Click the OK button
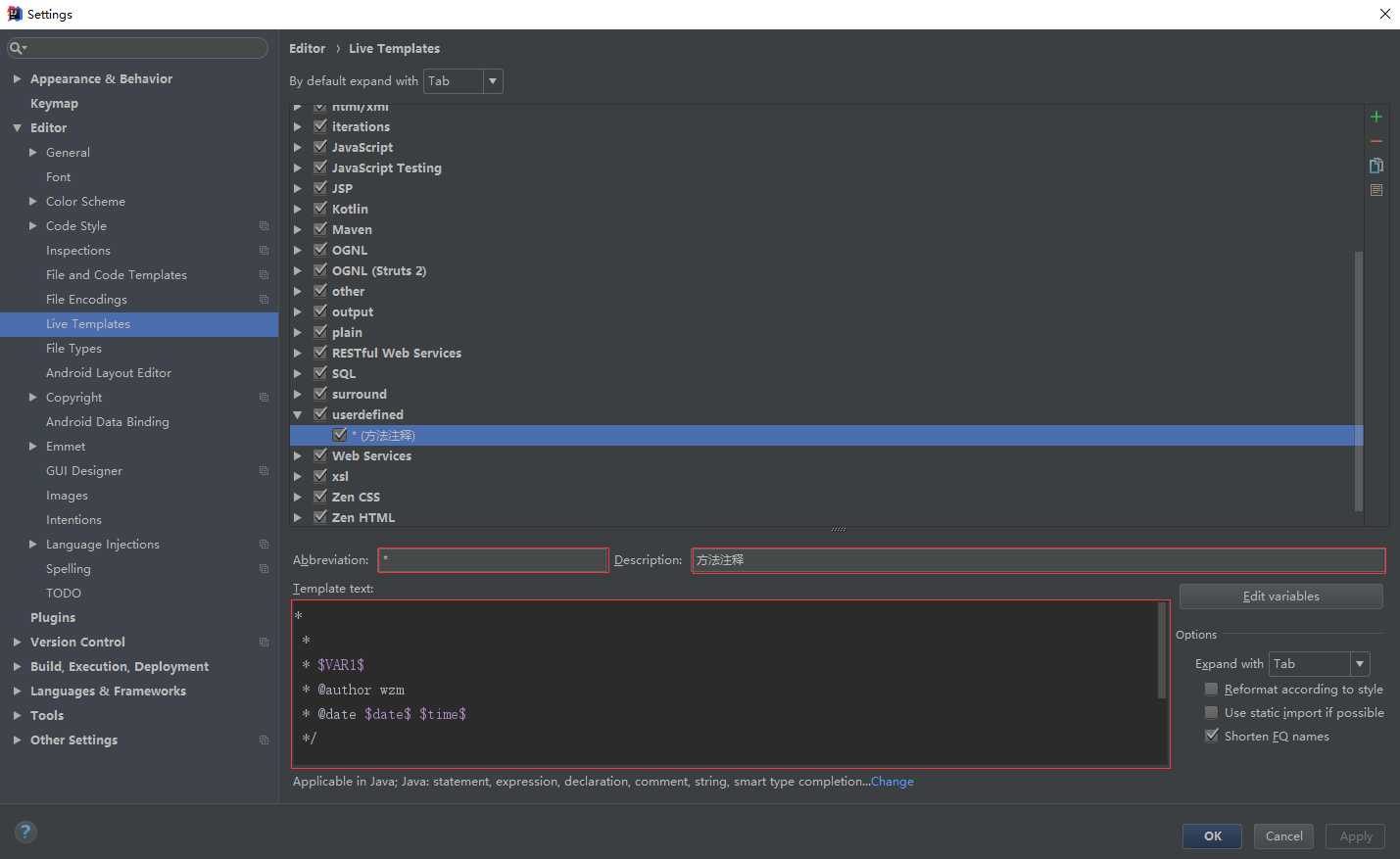Image resolution: width=1400 pixels, height=859 pixels. (x=1212, y=836)
